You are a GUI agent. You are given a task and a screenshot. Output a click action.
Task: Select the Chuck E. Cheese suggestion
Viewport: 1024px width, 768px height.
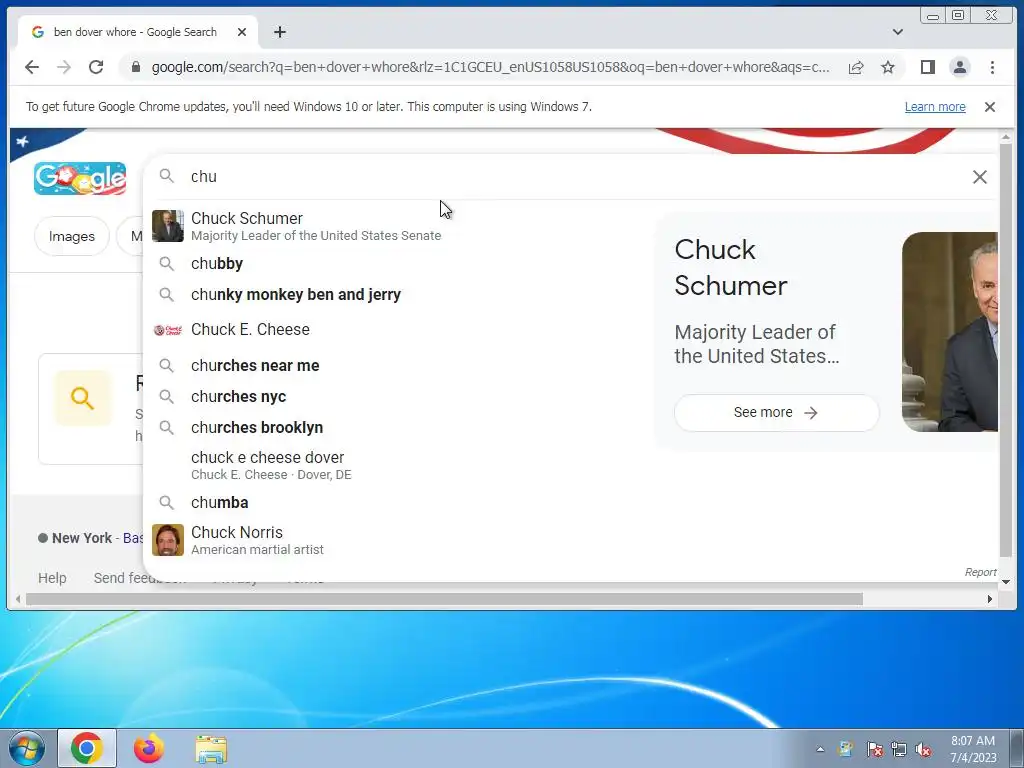click(398, 330)
